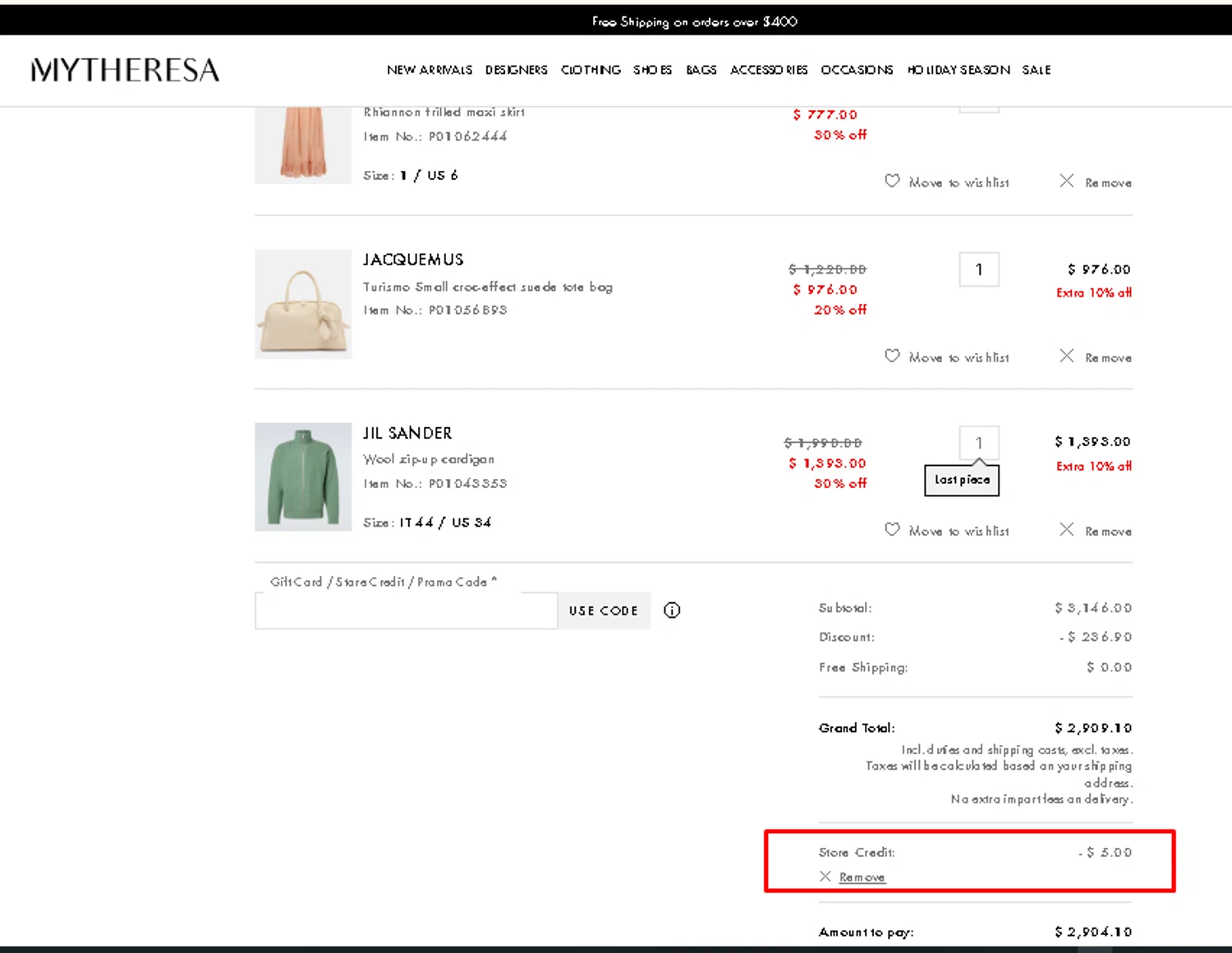Remove the applied store credit
Viewport: 1232px width, 953px height.
pyautogui.click(x=862, y=877)
